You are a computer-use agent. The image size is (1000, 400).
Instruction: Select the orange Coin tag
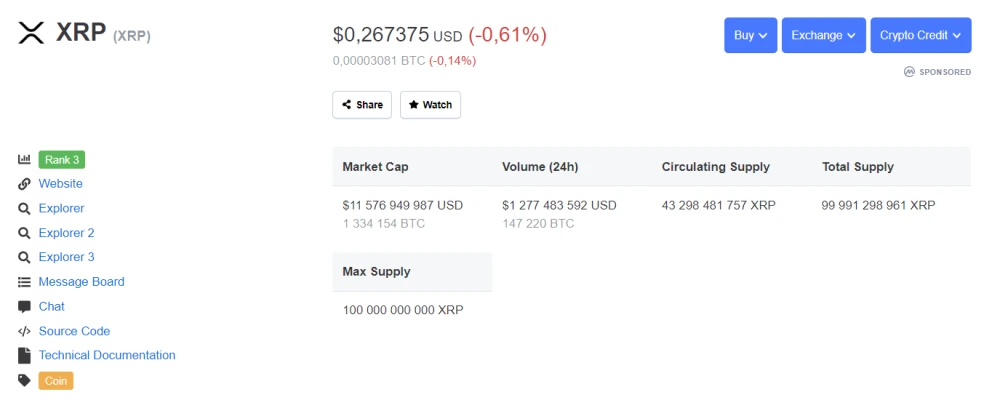(56, 381)
